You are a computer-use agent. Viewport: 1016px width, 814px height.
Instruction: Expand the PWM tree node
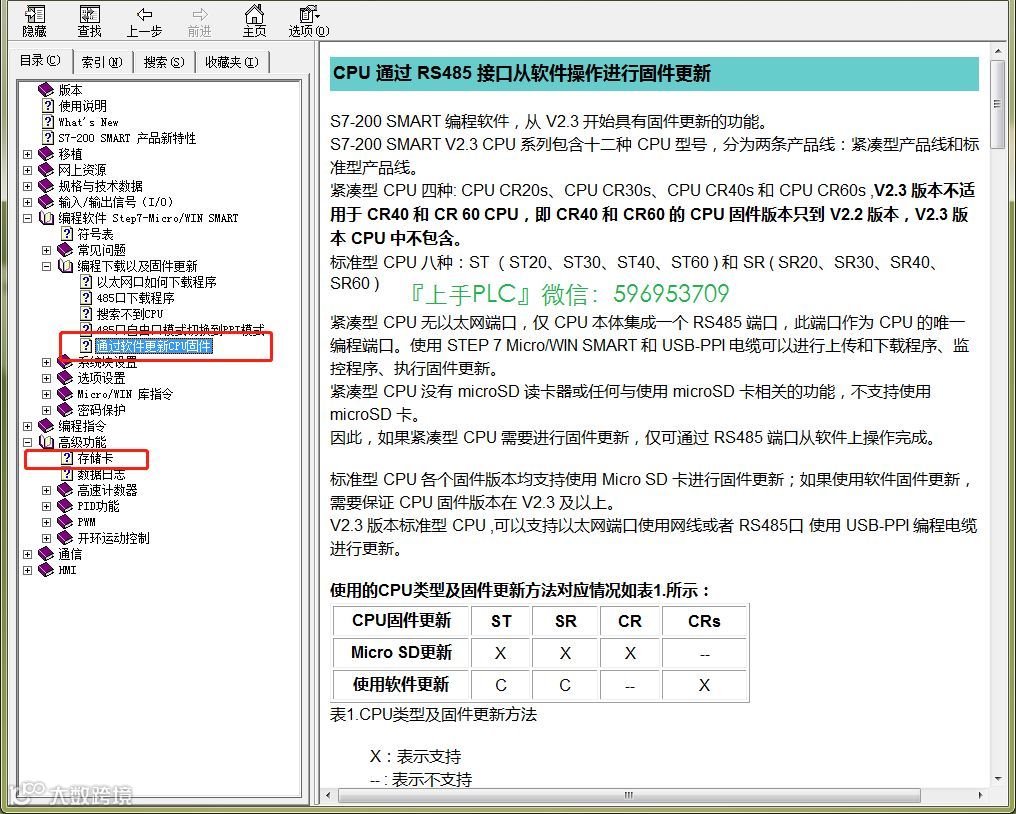(47, 522)
